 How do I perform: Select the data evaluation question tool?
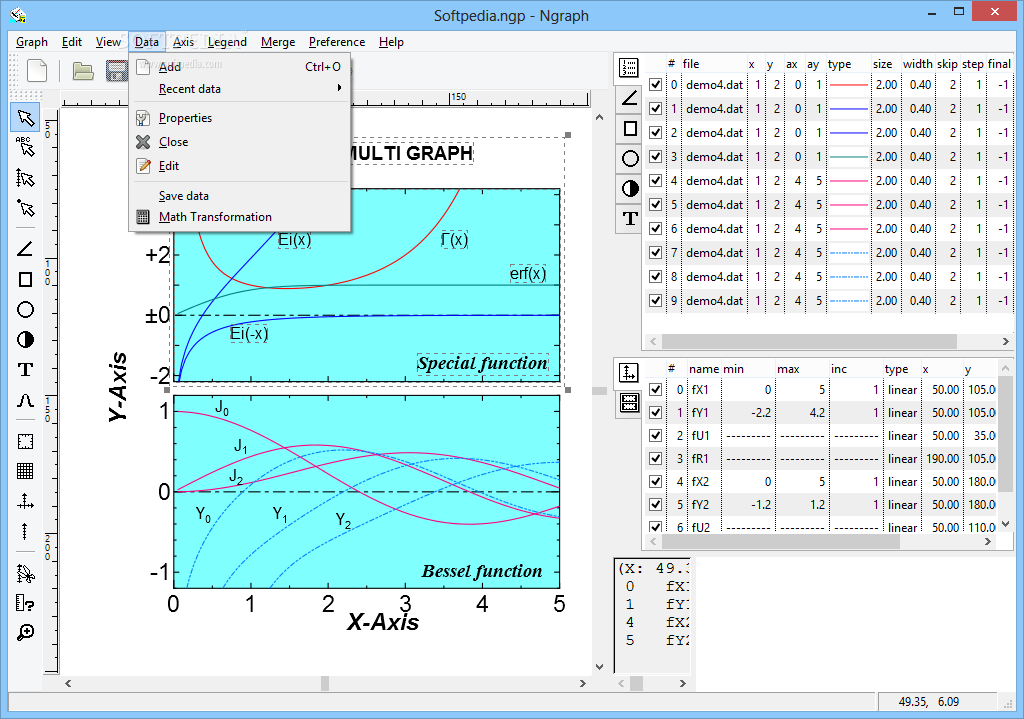pyautogui.click(x=25, y=603)
